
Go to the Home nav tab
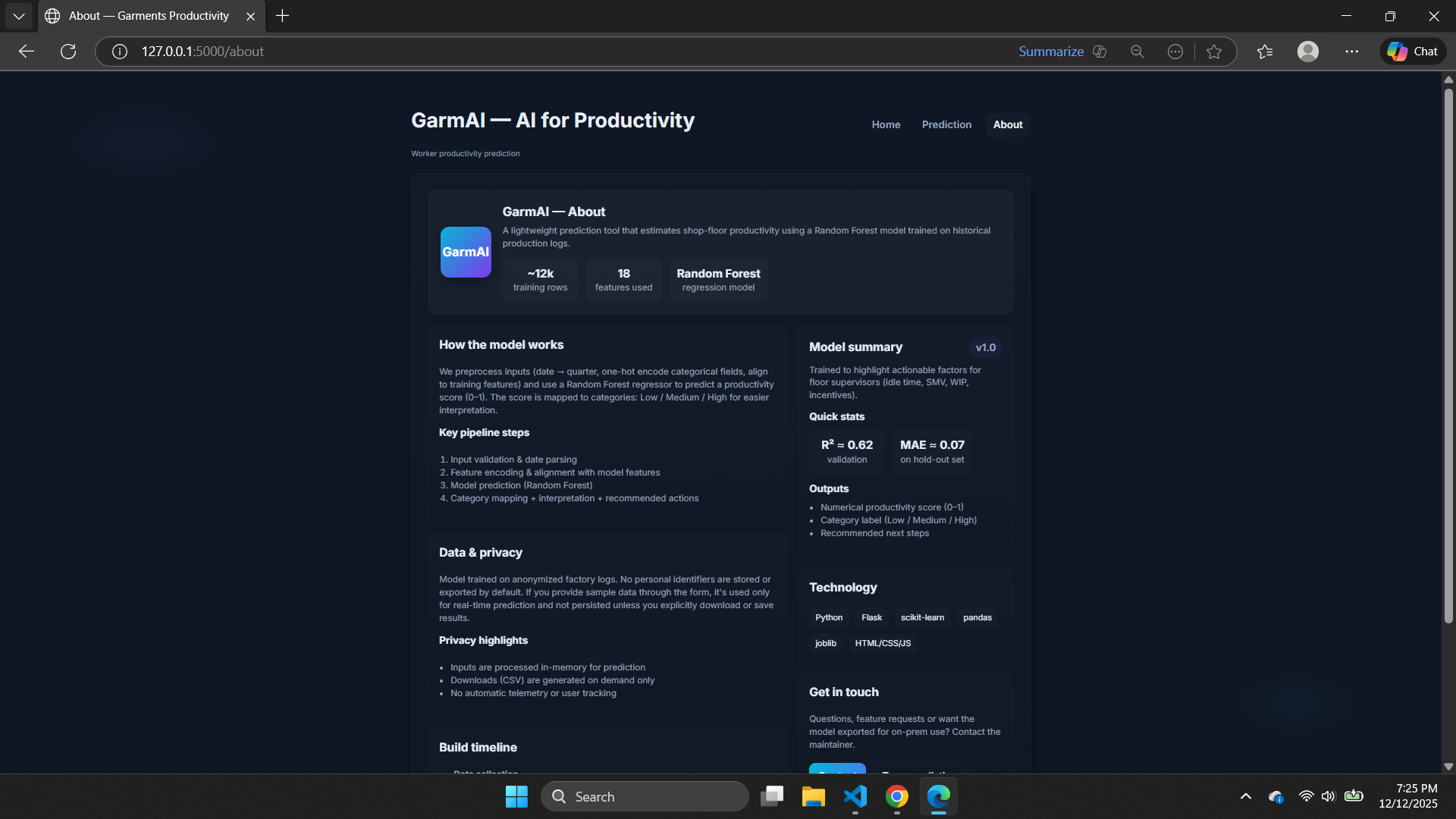click(x=886, y=124)
